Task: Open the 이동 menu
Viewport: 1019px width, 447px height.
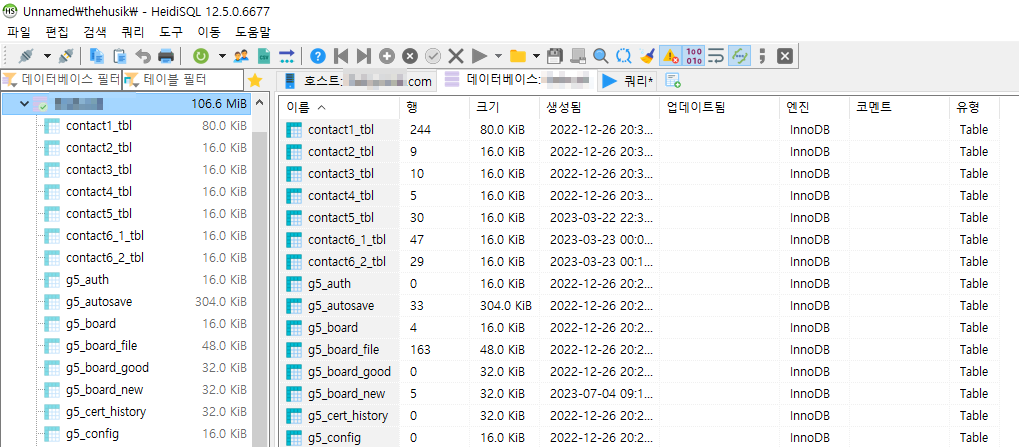Action: [x=209, y=31]
